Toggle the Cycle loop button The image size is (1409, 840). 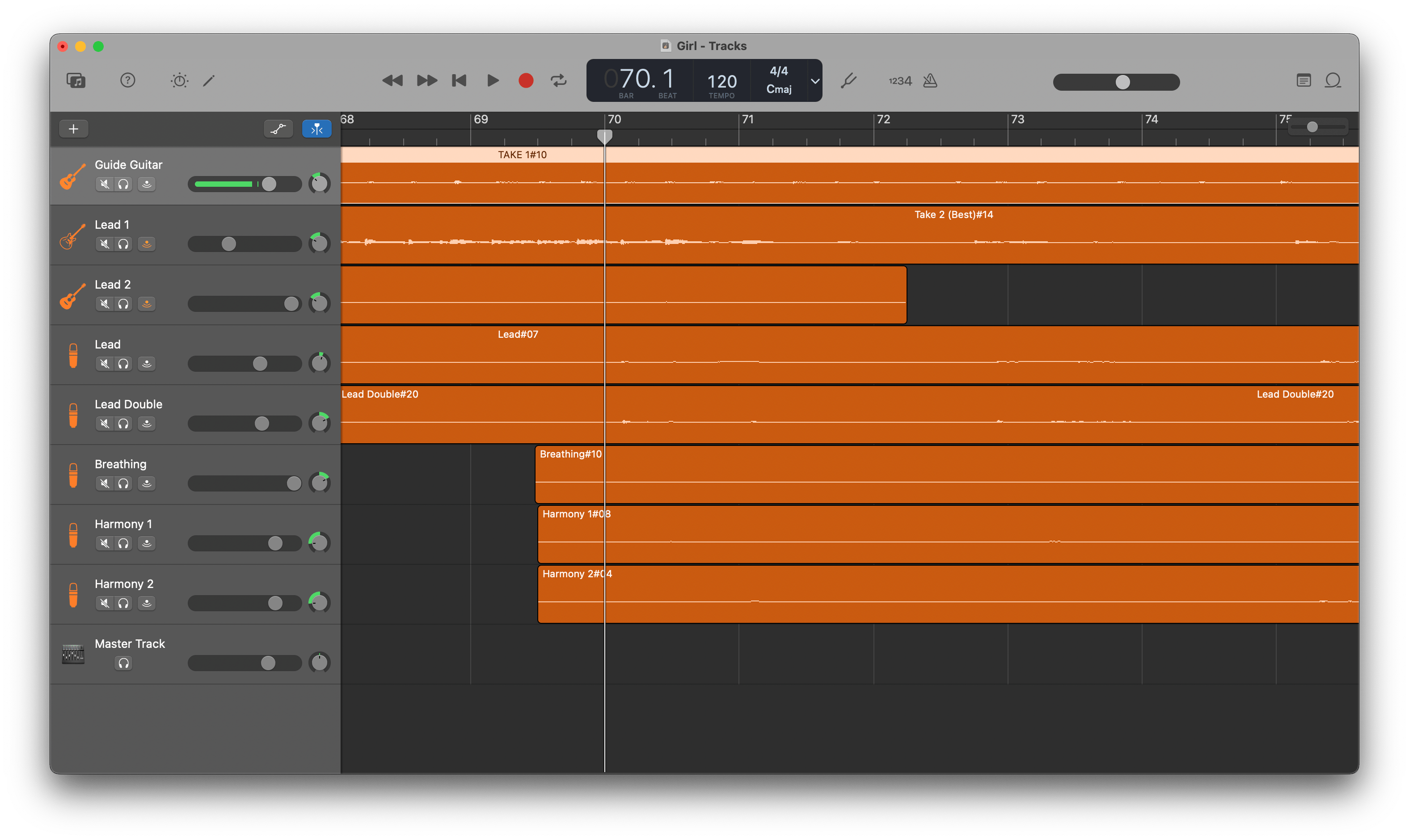click(558, 80)
